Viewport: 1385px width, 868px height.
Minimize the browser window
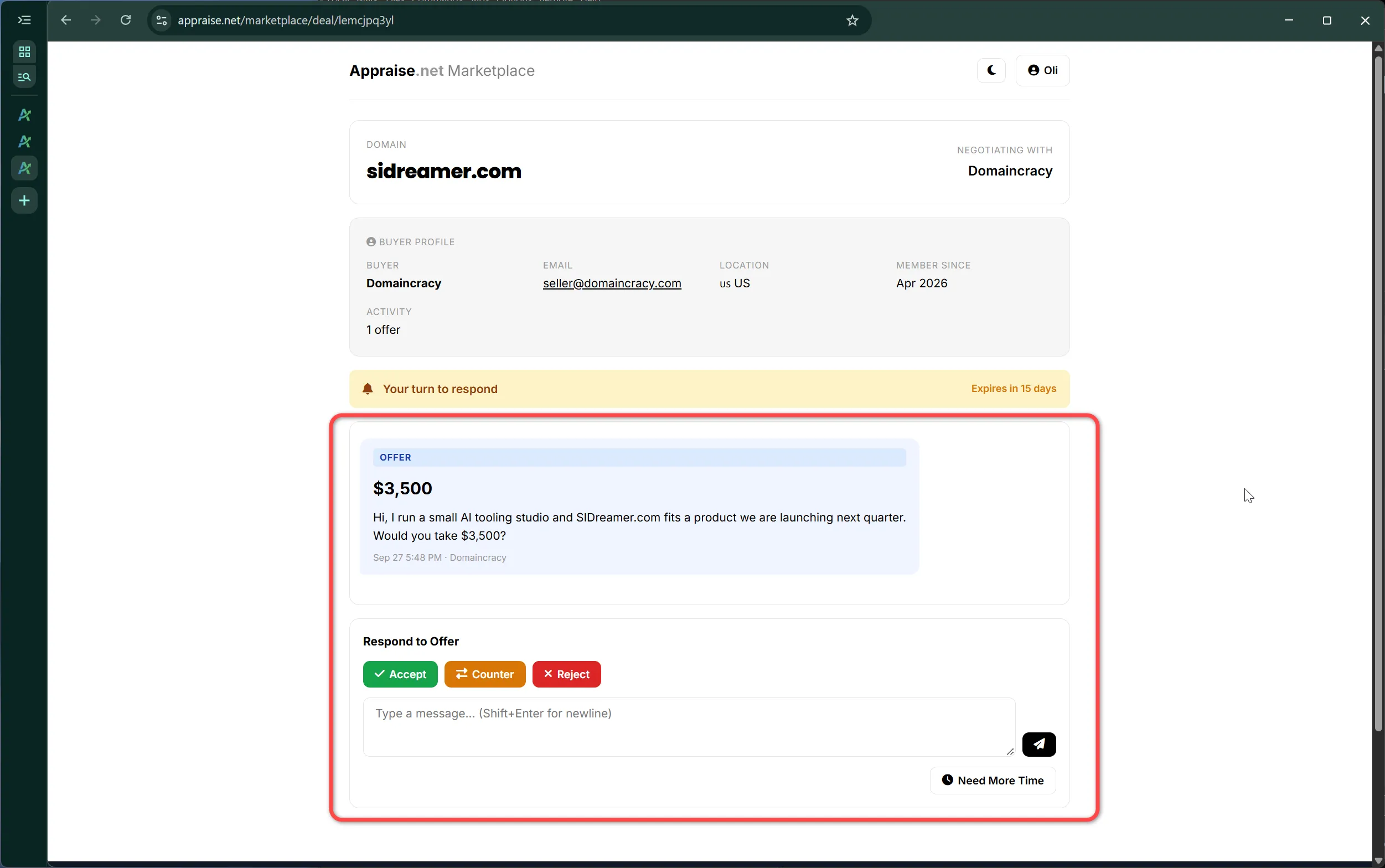click(1289, 20)
